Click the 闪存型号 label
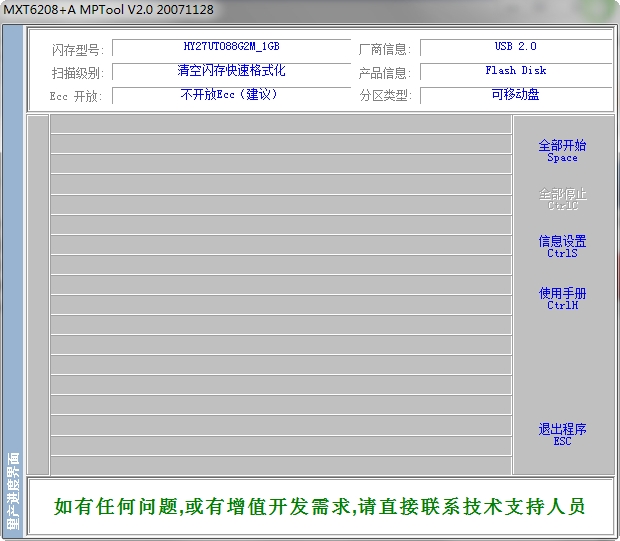The height and width of the screenshot is (541, 620). point(77,49)
